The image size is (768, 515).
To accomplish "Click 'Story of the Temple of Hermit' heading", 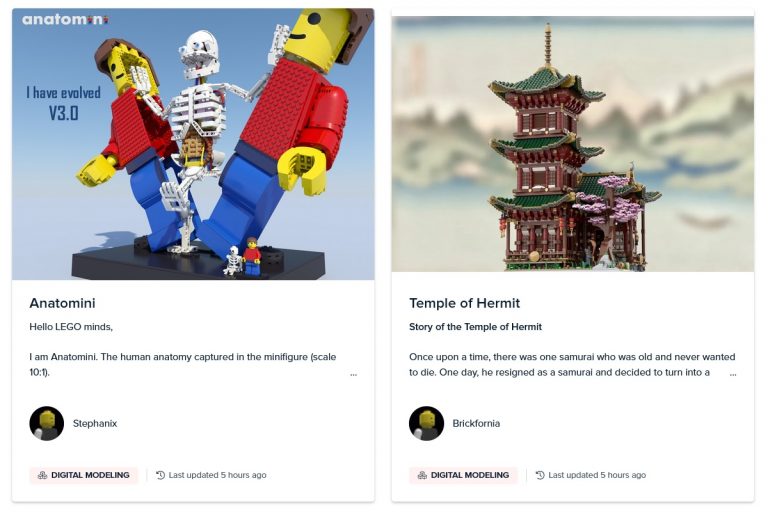I will click(476, 327).
